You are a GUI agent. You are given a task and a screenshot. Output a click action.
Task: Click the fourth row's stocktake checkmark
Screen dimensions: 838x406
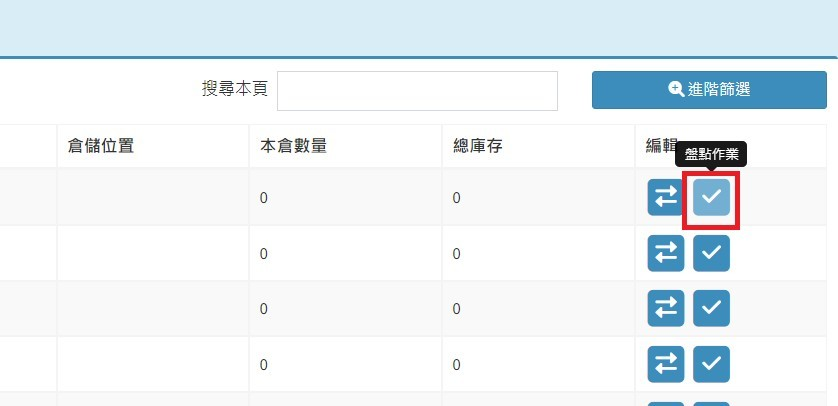(x=711, y=364)
